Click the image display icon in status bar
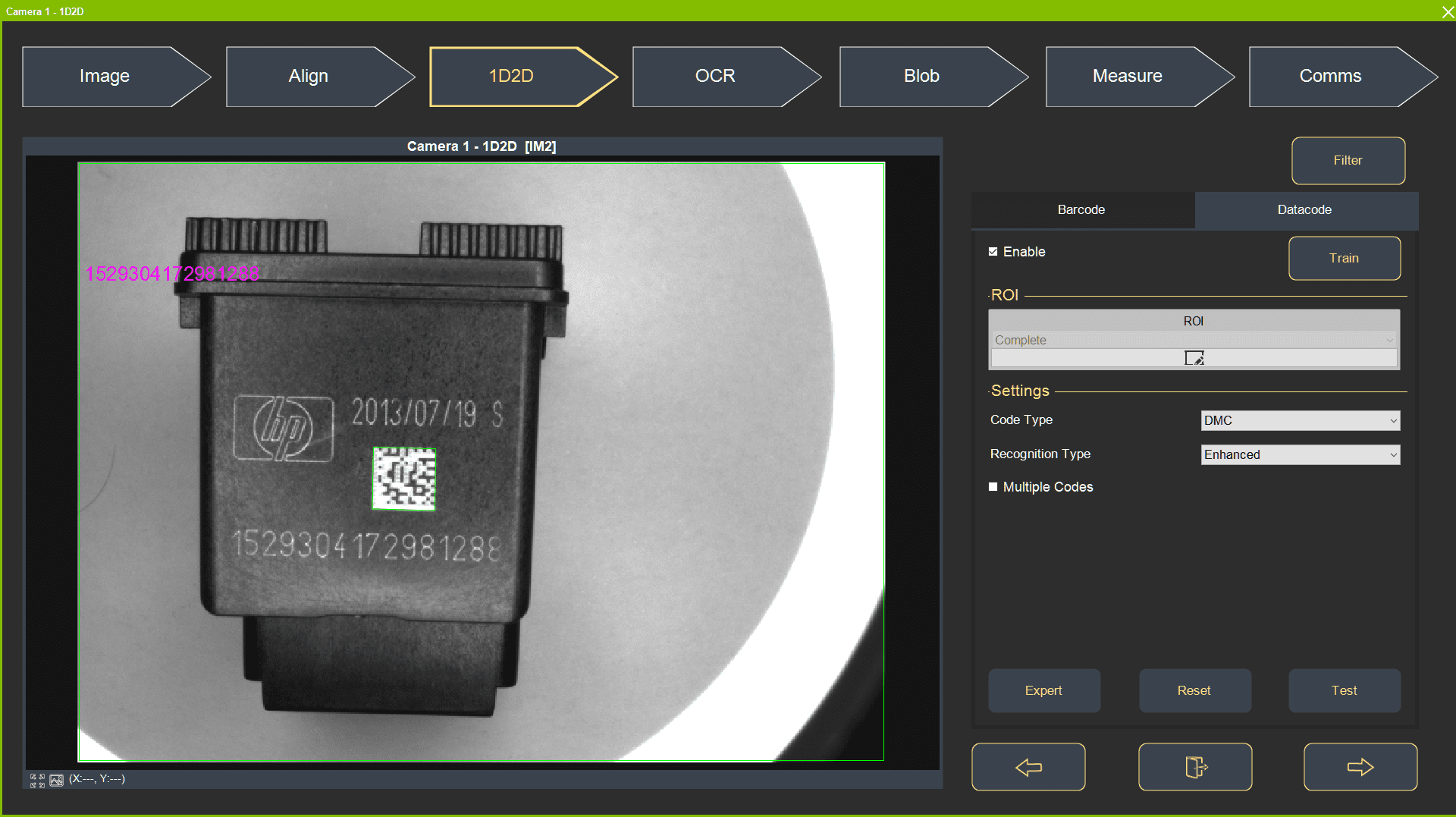Image resolution: width=1456 pixels, height=817 pixels. [x=57, y=780]
